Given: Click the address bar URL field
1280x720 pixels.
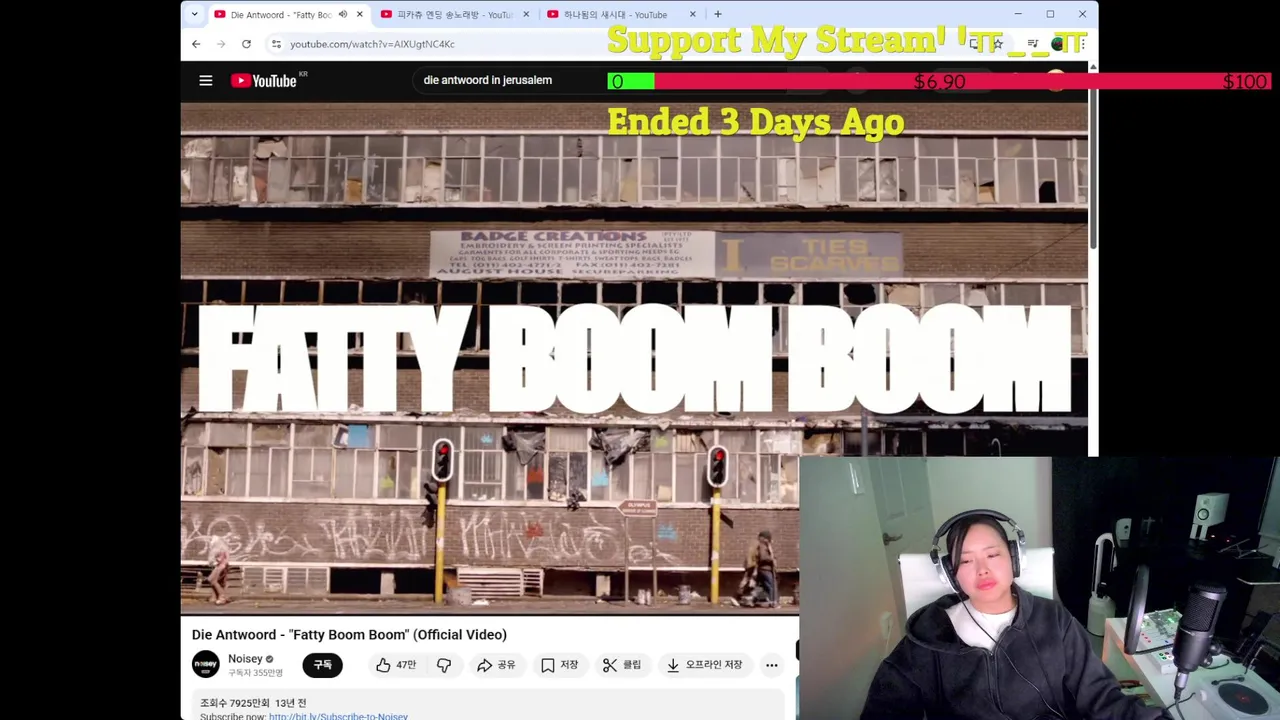Looking at the screenshot, I should [x=620, y=44].
